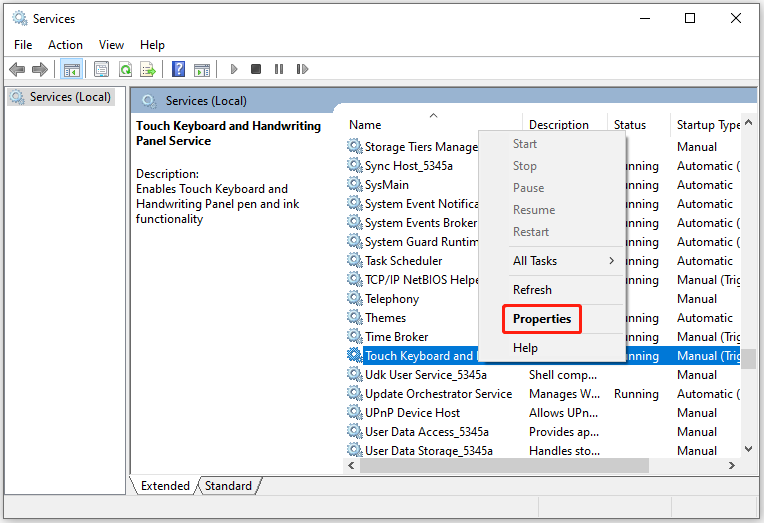
Task: Click the Show/Hide Action Pane toolbar icon
Action: 202,69
